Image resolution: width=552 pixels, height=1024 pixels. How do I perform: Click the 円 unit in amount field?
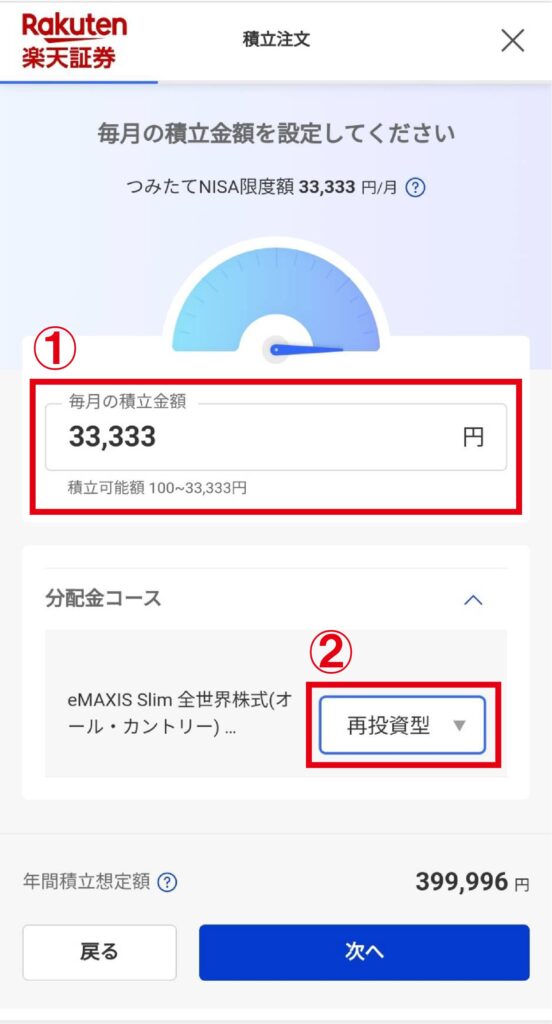click(474, 437)
